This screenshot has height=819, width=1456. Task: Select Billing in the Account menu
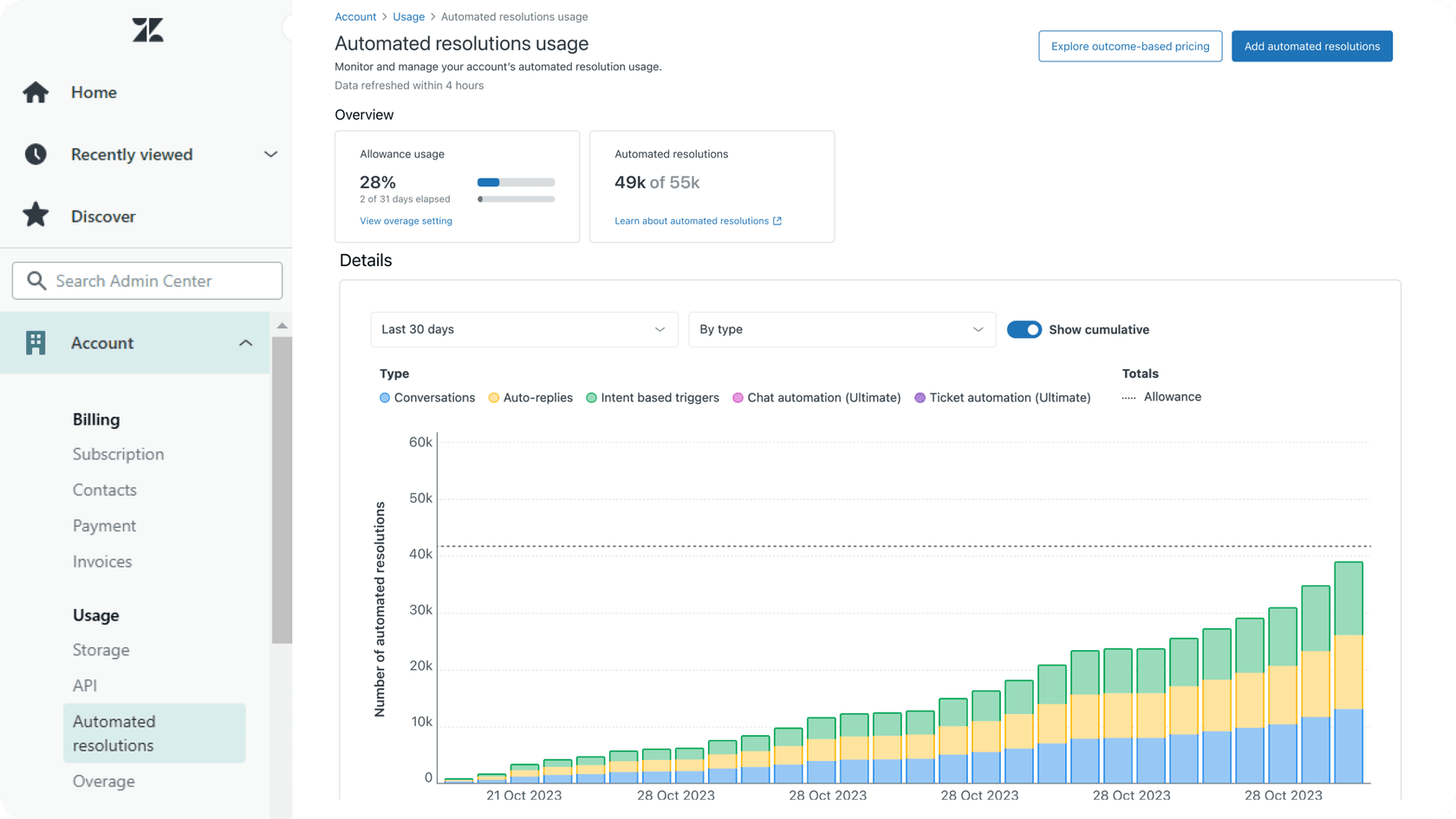click(96, 419)
